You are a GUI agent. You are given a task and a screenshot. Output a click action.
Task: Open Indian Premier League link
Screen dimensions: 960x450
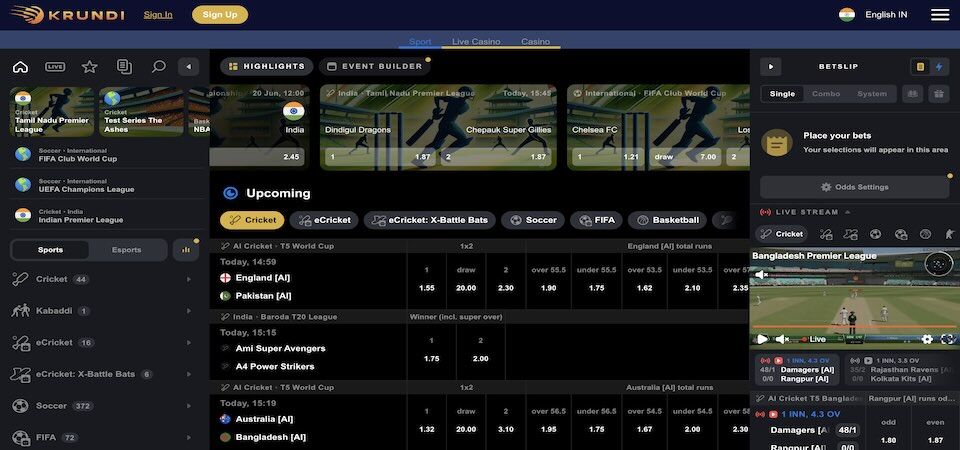[x=108, y=216]
